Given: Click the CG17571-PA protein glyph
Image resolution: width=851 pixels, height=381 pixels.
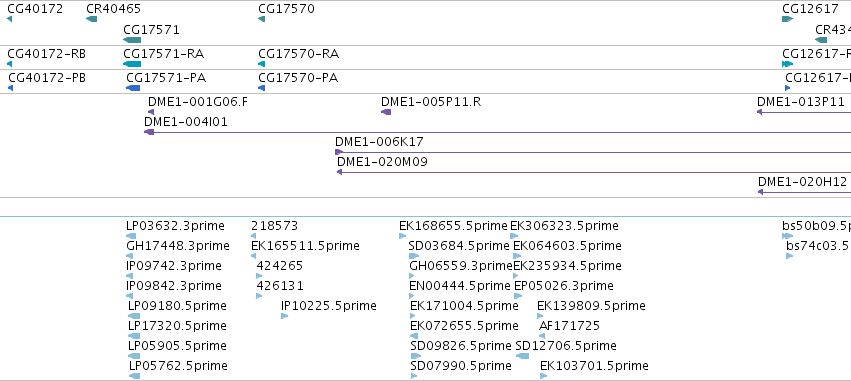Looking at the screenshot, I should pyautogui.click(x=133, y=88).
